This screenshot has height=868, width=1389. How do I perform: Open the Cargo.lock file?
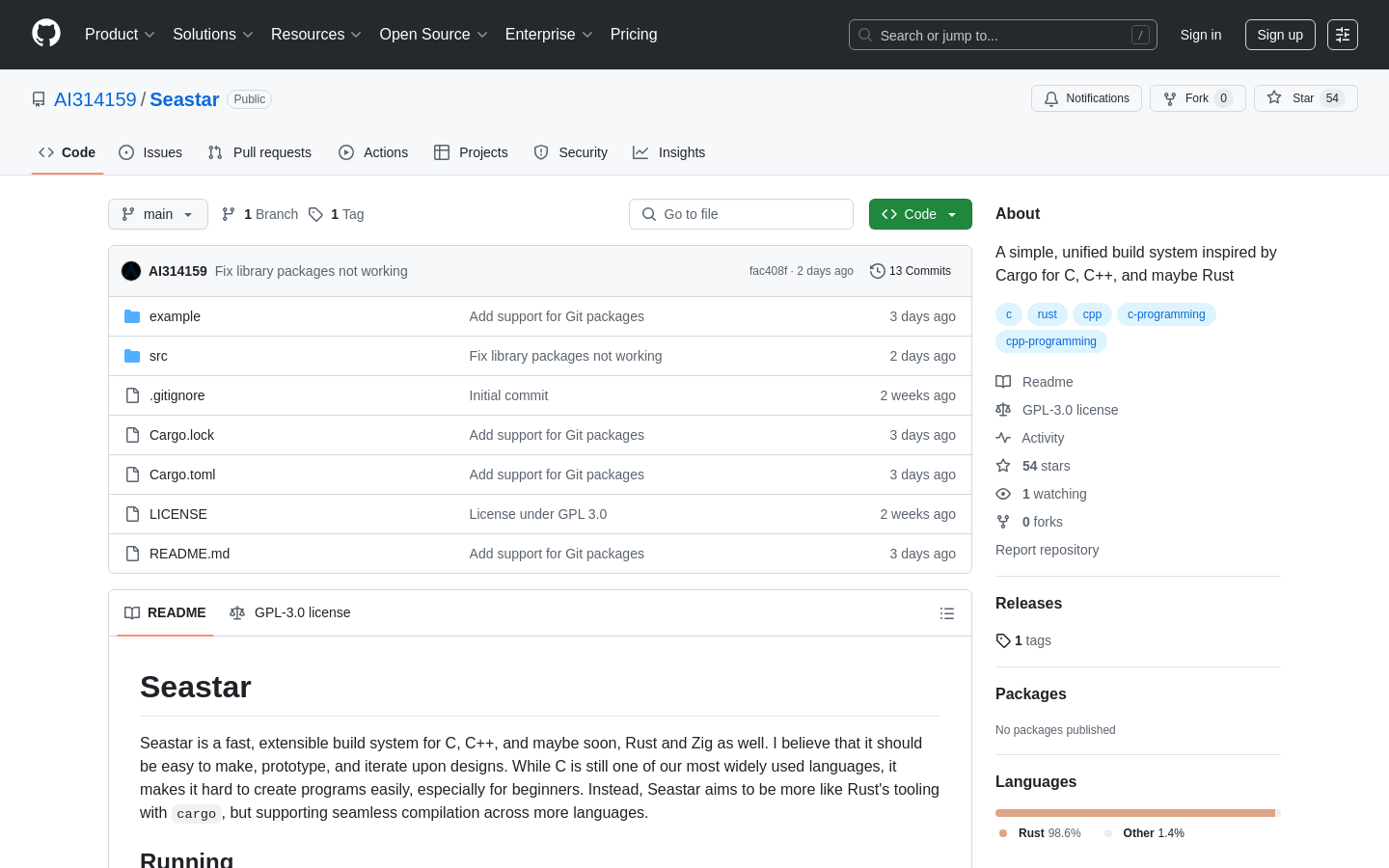tap(181, 435)
